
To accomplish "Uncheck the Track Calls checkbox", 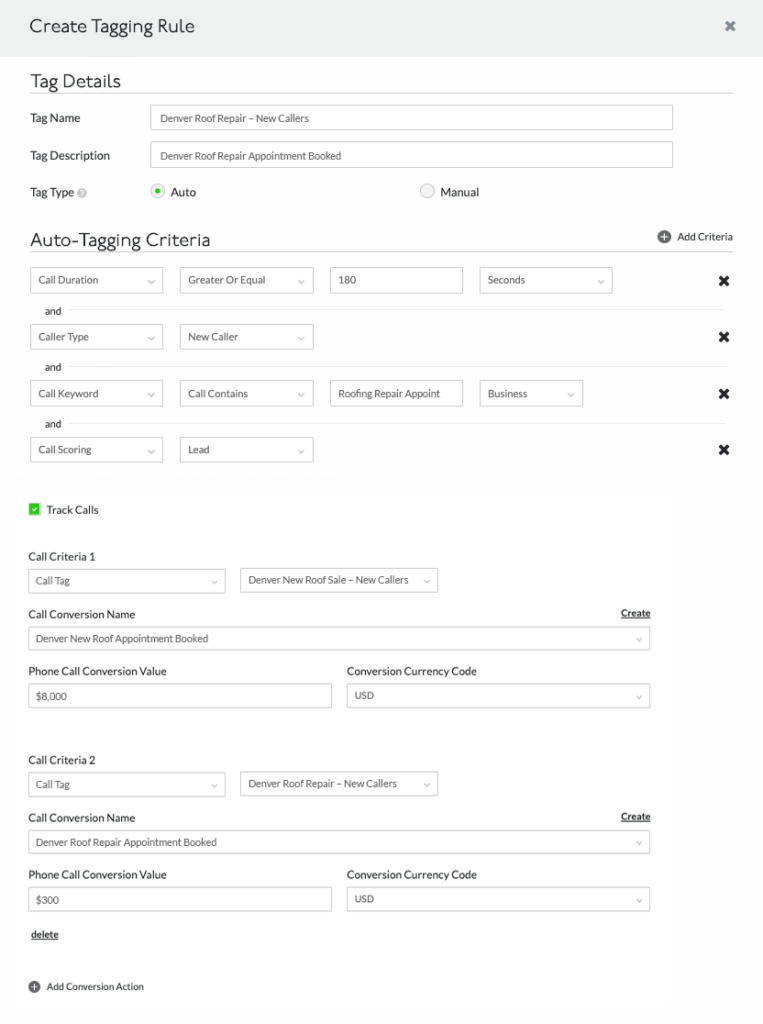I will [x=35, y=509].
